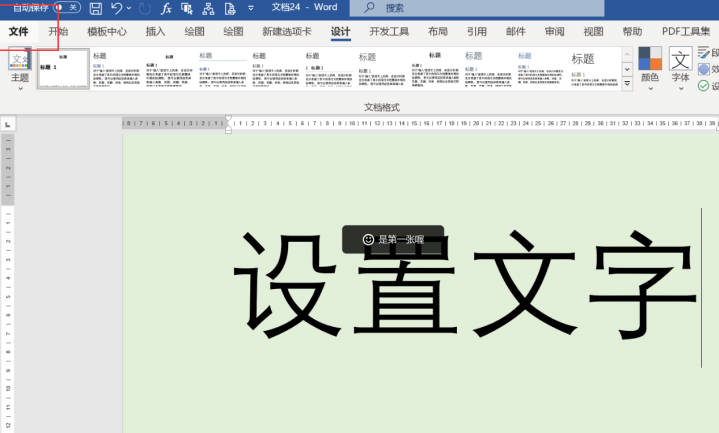Click the 文档格式 group label
The width and height of the screenshot is (719, 433).
[x=382, y=107]
